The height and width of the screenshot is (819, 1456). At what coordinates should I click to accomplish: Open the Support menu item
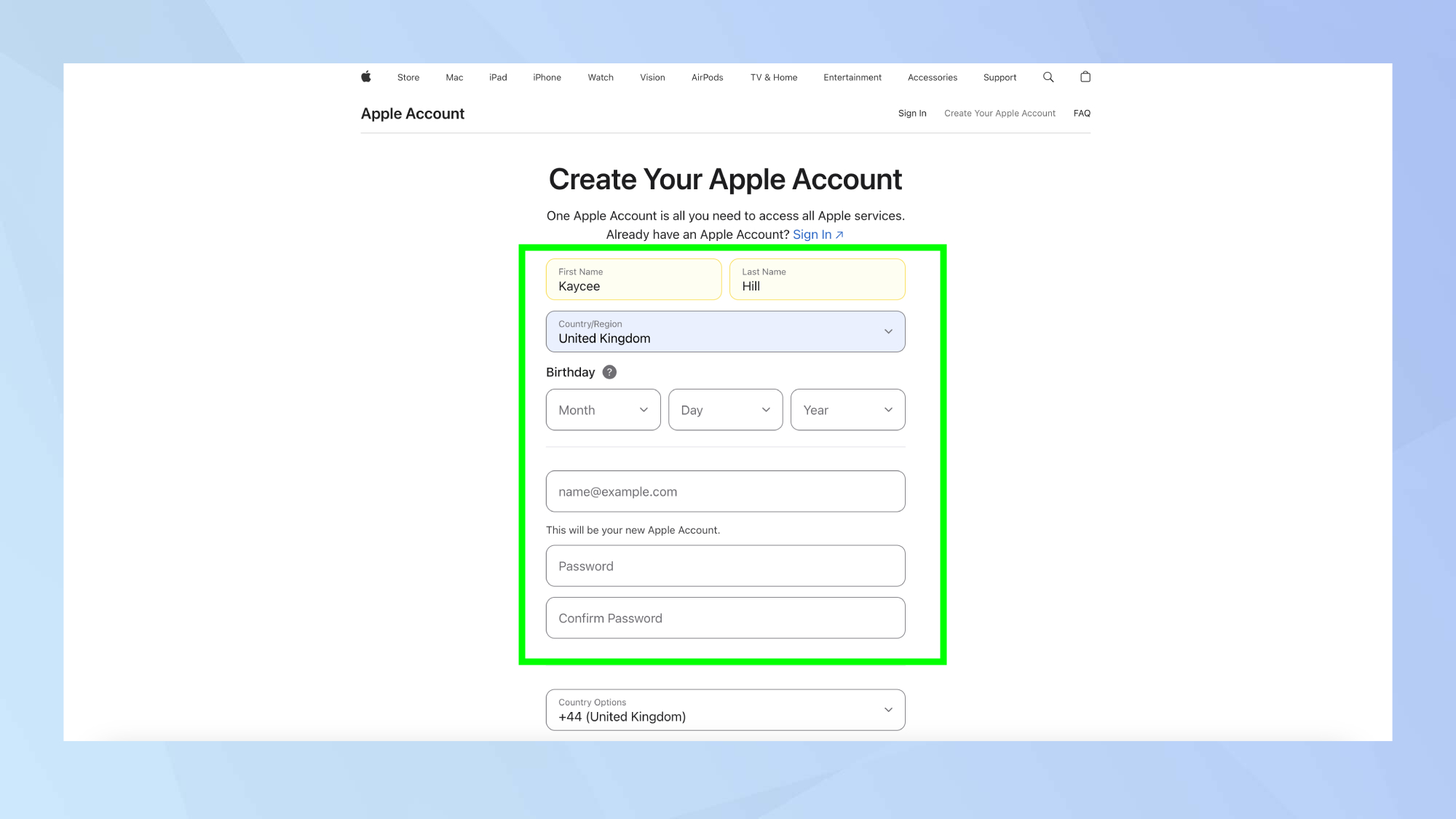1000,78
